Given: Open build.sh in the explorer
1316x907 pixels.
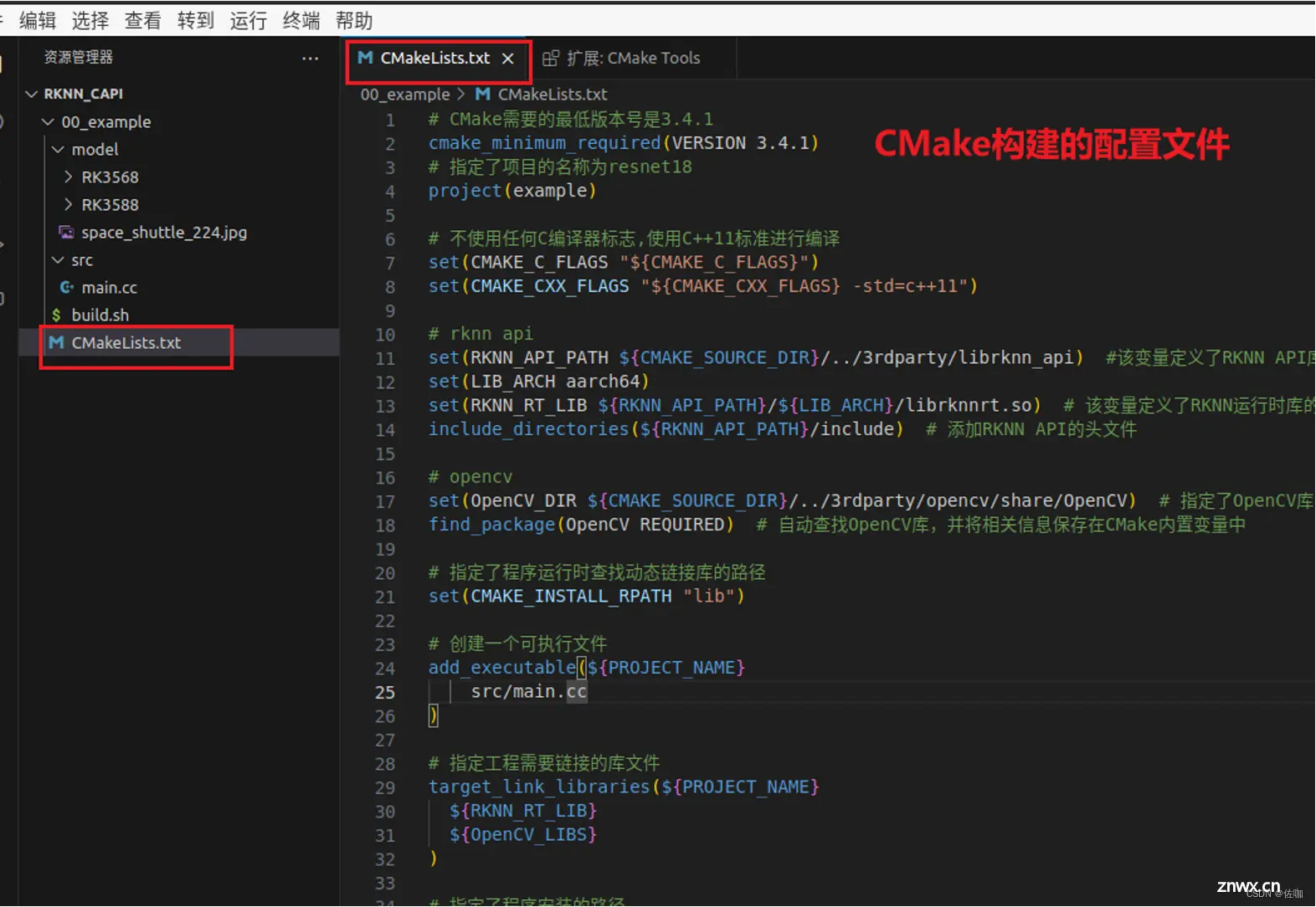Looking at the screenshot, I should pyautogui.click(x=100, y=315).
